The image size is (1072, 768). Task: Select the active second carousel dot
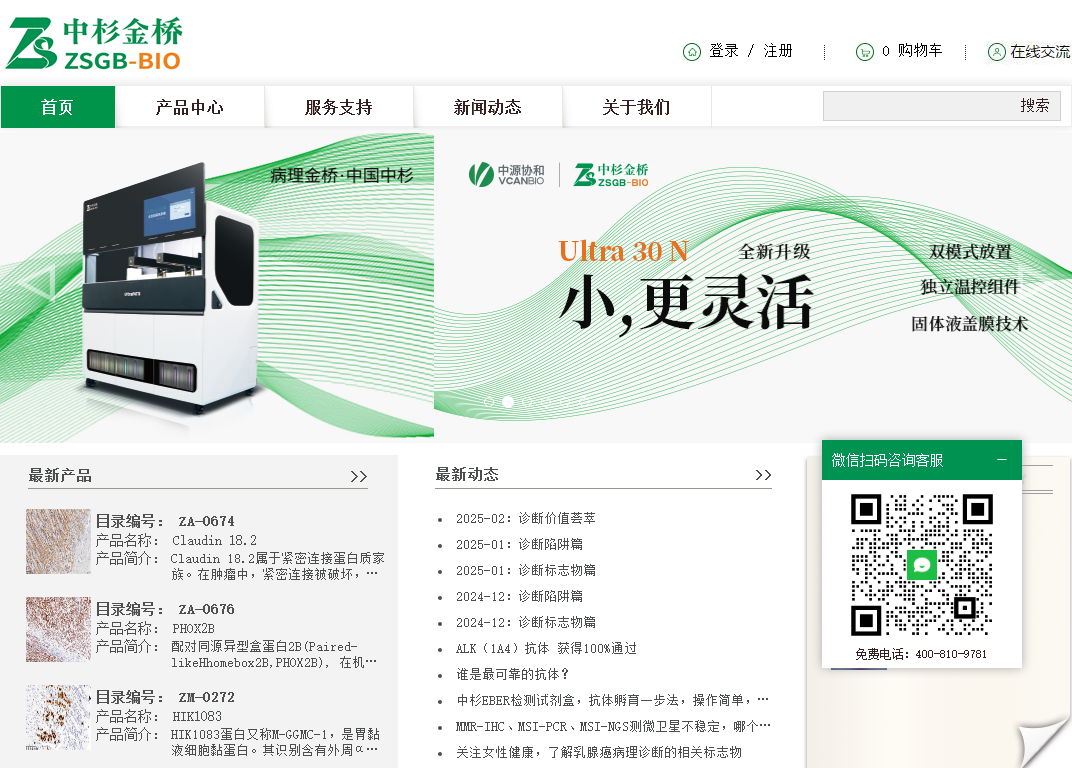(508, 401)
